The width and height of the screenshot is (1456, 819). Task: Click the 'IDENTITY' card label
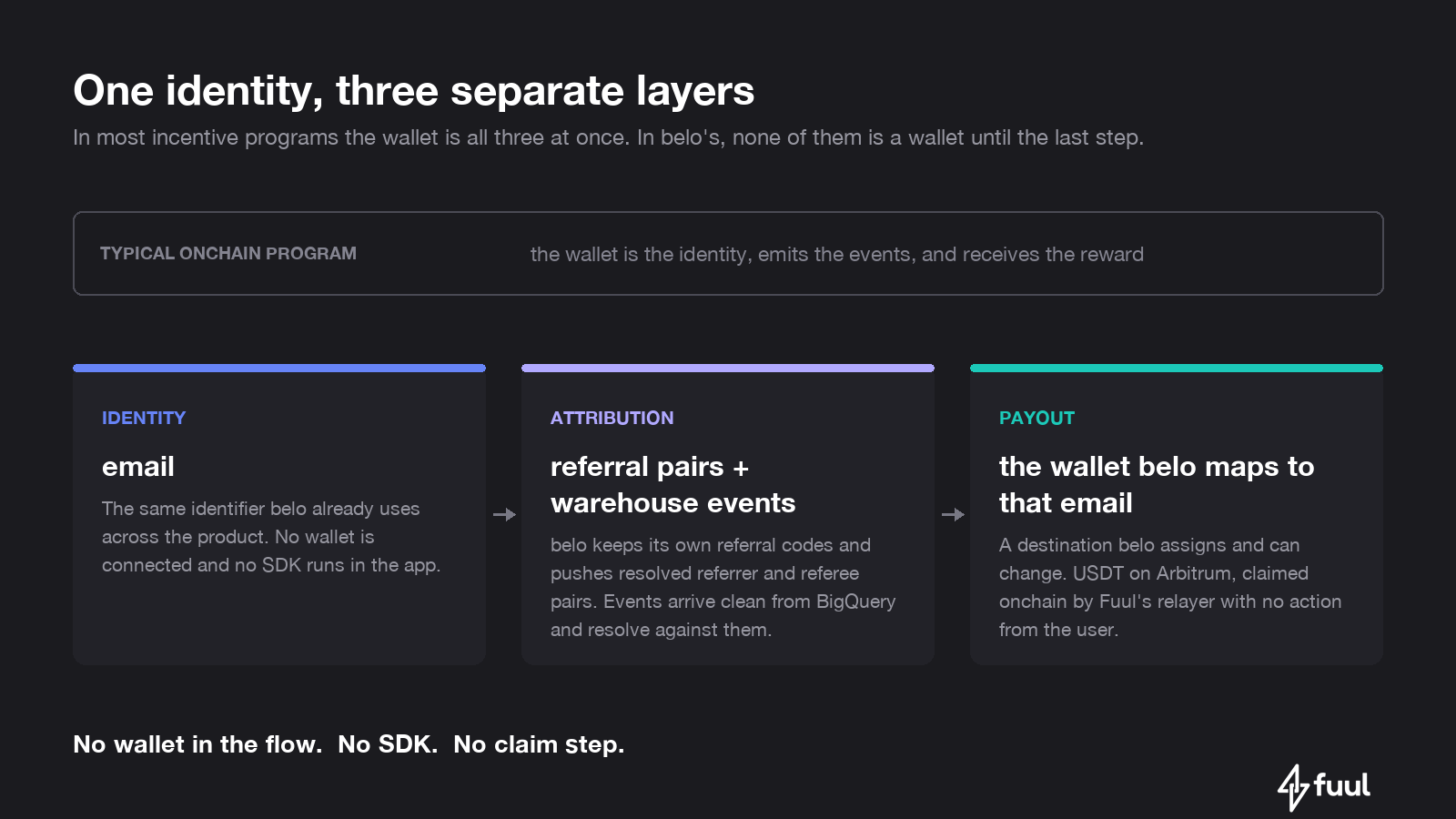tap(144, 418)
